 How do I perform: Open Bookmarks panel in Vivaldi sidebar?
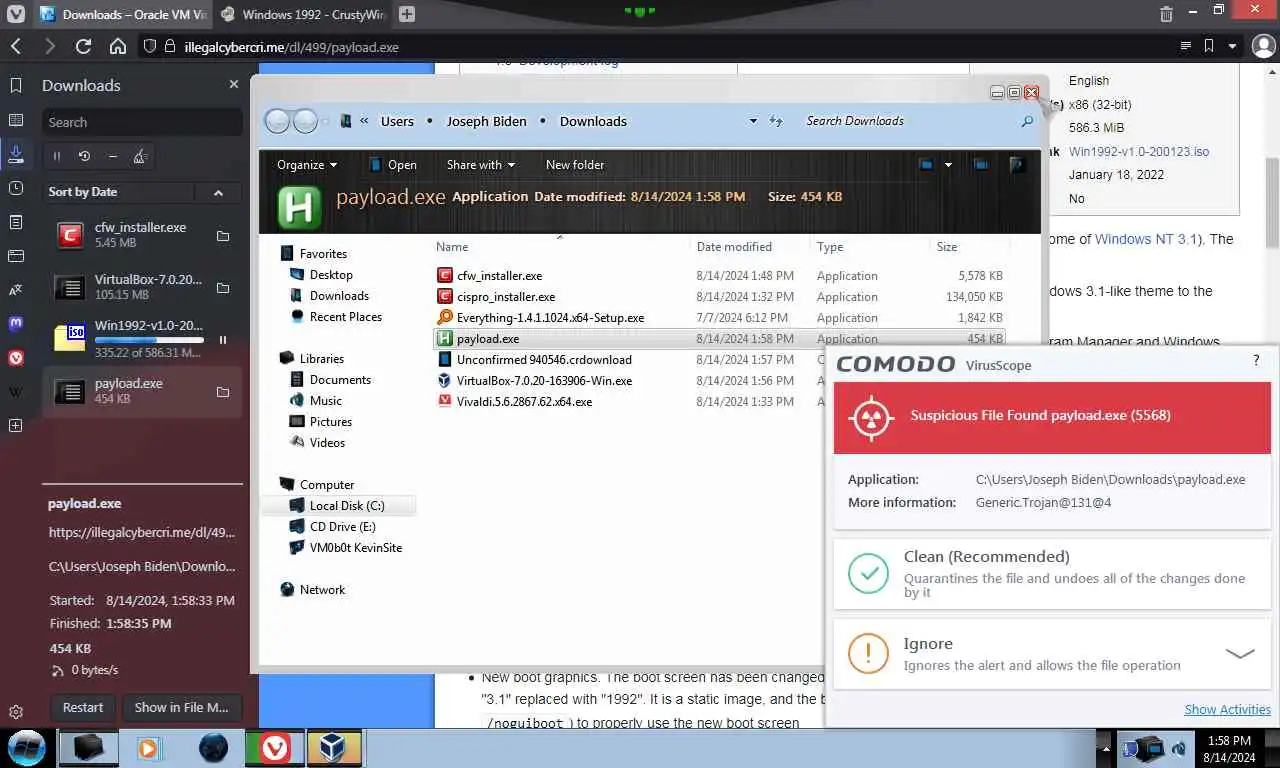16,86
